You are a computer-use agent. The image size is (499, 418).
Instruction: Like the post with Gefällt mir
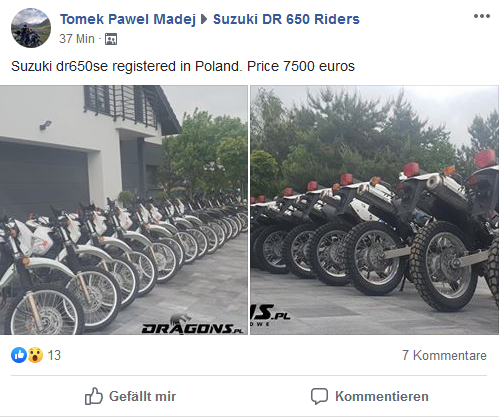click(130, 396)
